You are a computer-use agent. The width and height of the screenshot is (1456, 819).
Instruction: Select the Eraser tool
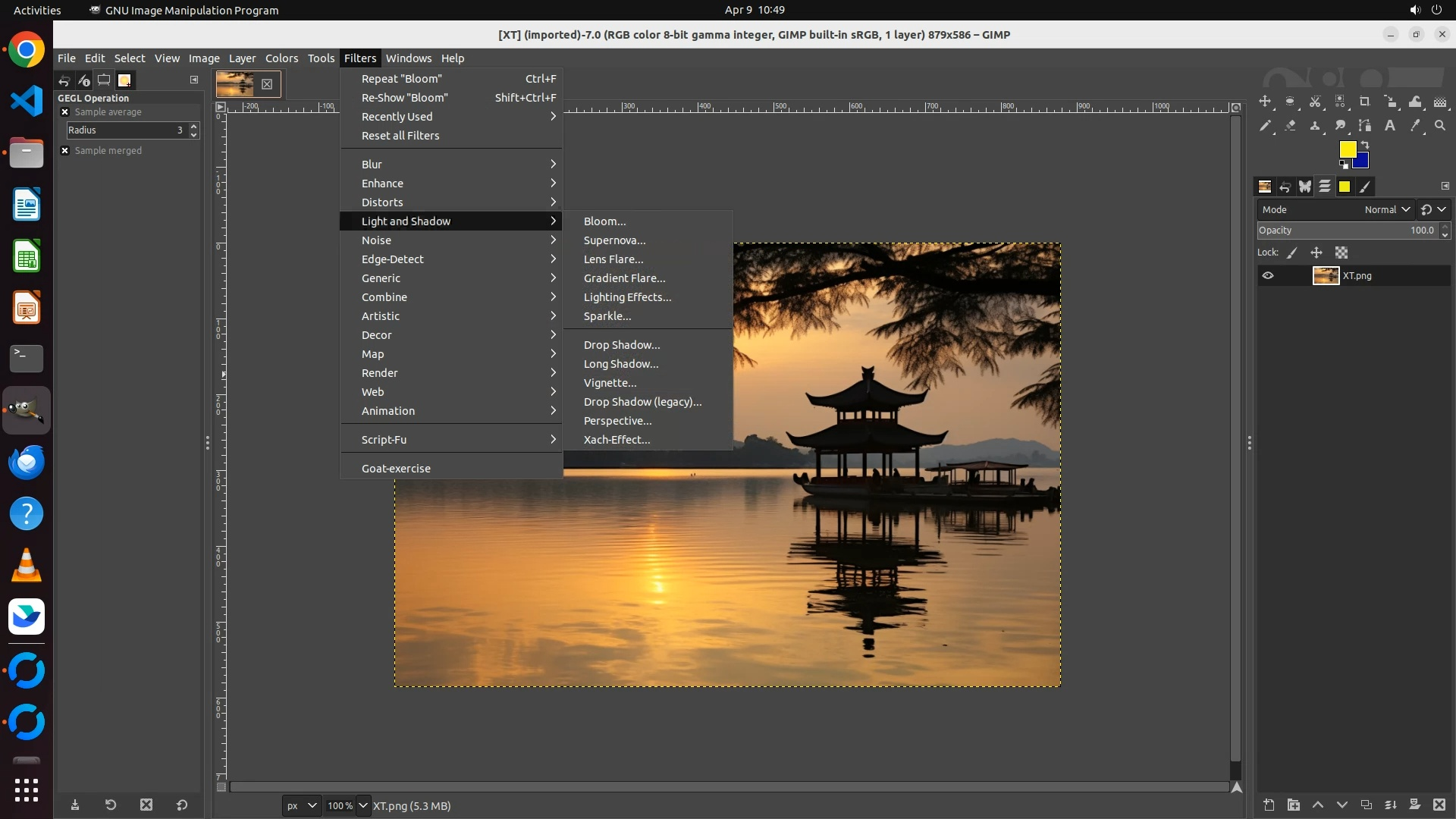(1290, 126)
